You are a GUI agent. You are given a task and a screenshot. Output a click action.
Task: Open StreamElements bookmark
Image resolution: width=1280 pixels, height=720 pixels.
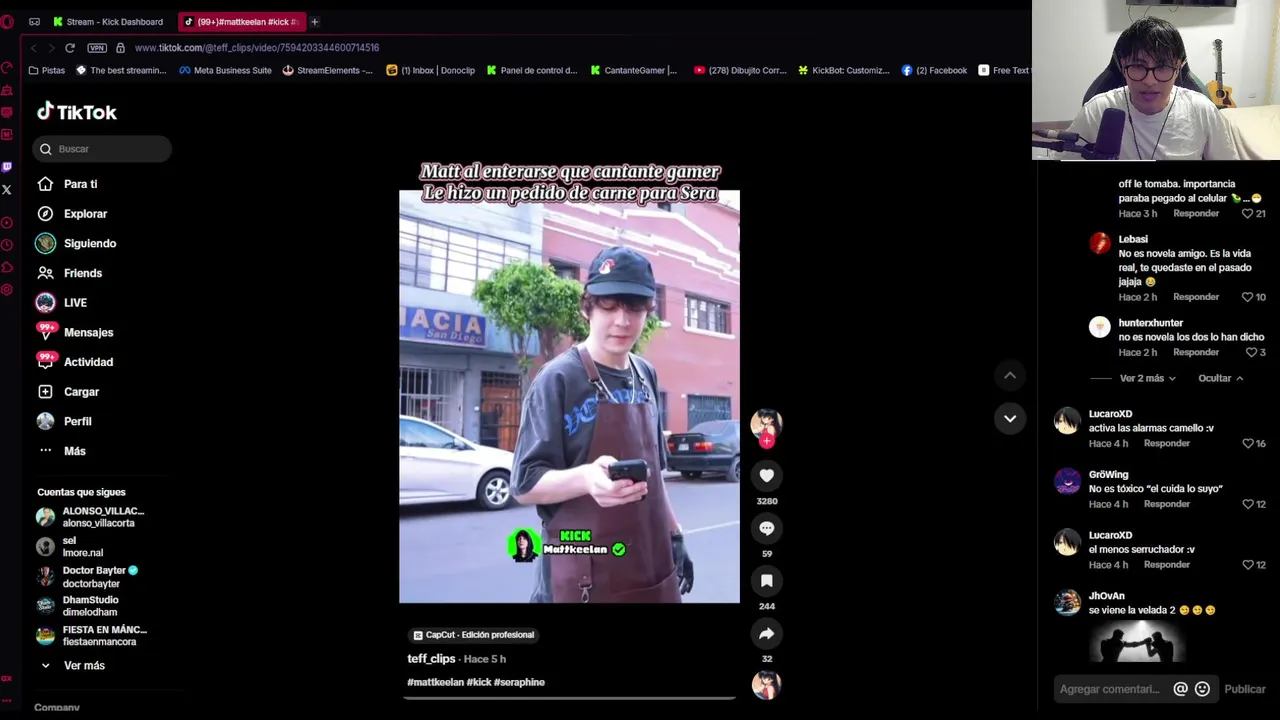tap(328, 70)
